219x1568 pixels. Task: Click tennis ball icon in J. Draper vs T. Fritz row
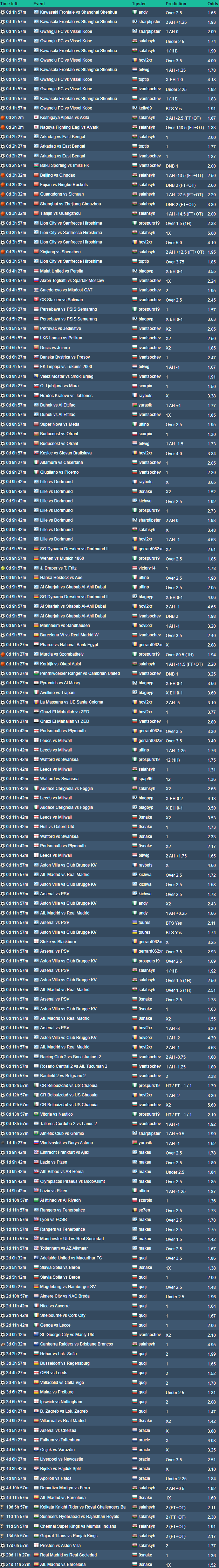point(2,568)
